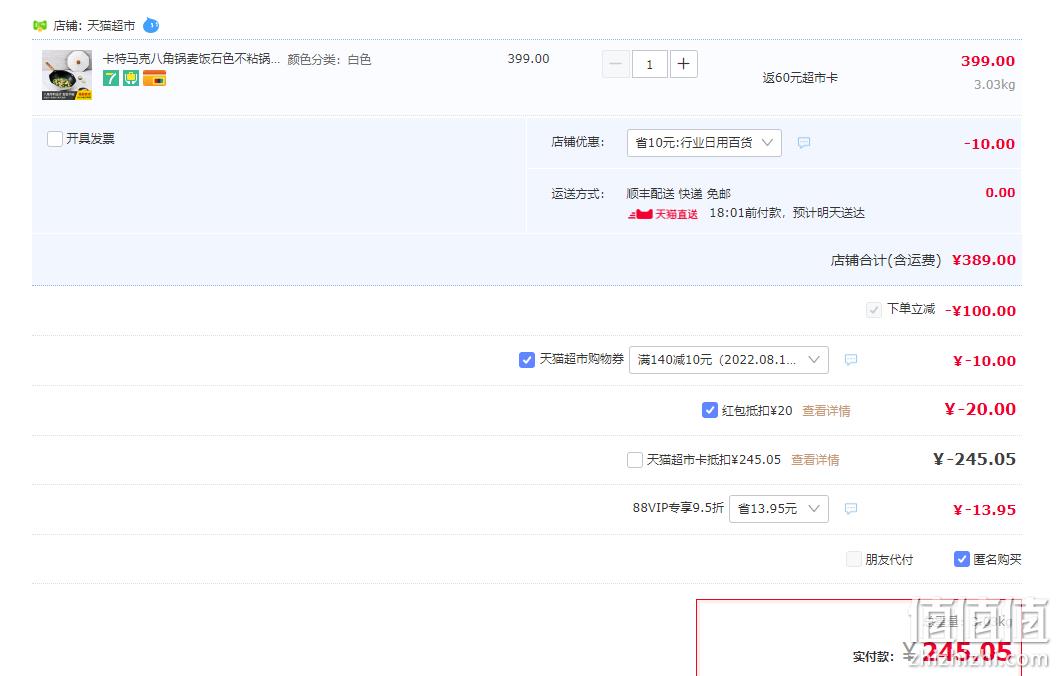Open comment icon beside 88VIP discount dropdown
The height and width of the screenshot is (676, 1058).
pos(851,508)
